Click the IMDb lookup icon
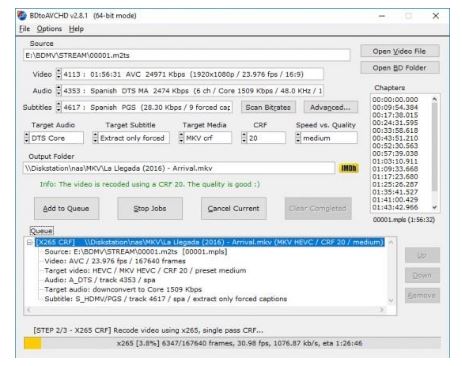Screen dimensions: 462x366 (349, 168)
